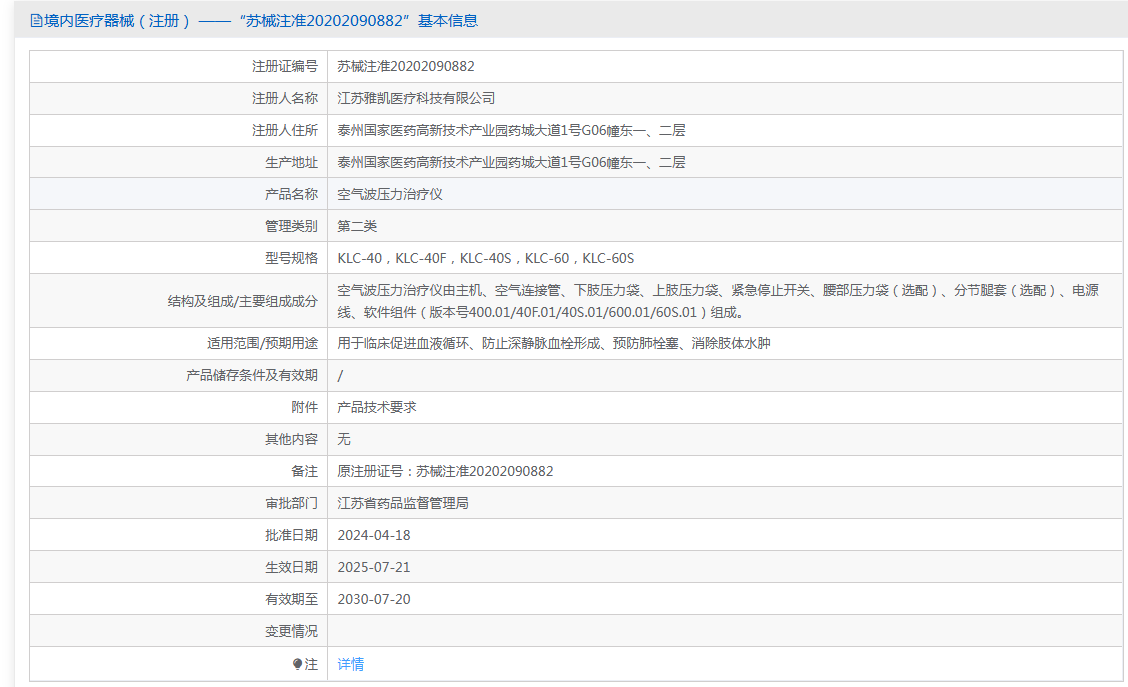Select product name 空气波压力治疗仪
Image resolution: width=1128 pixels, height=687 pixels.
point(390,194)
